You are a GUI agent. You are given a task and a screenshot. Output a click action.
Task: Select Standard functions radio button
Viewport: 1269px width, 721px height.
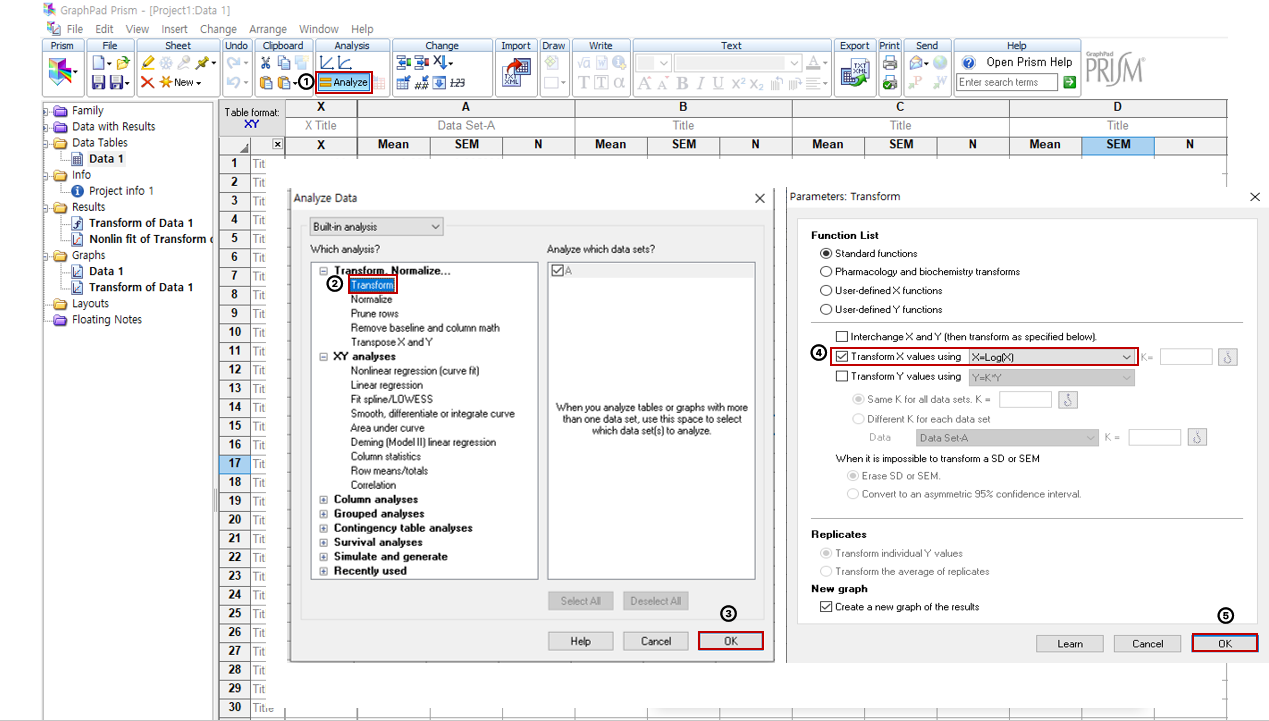[826, 254]
